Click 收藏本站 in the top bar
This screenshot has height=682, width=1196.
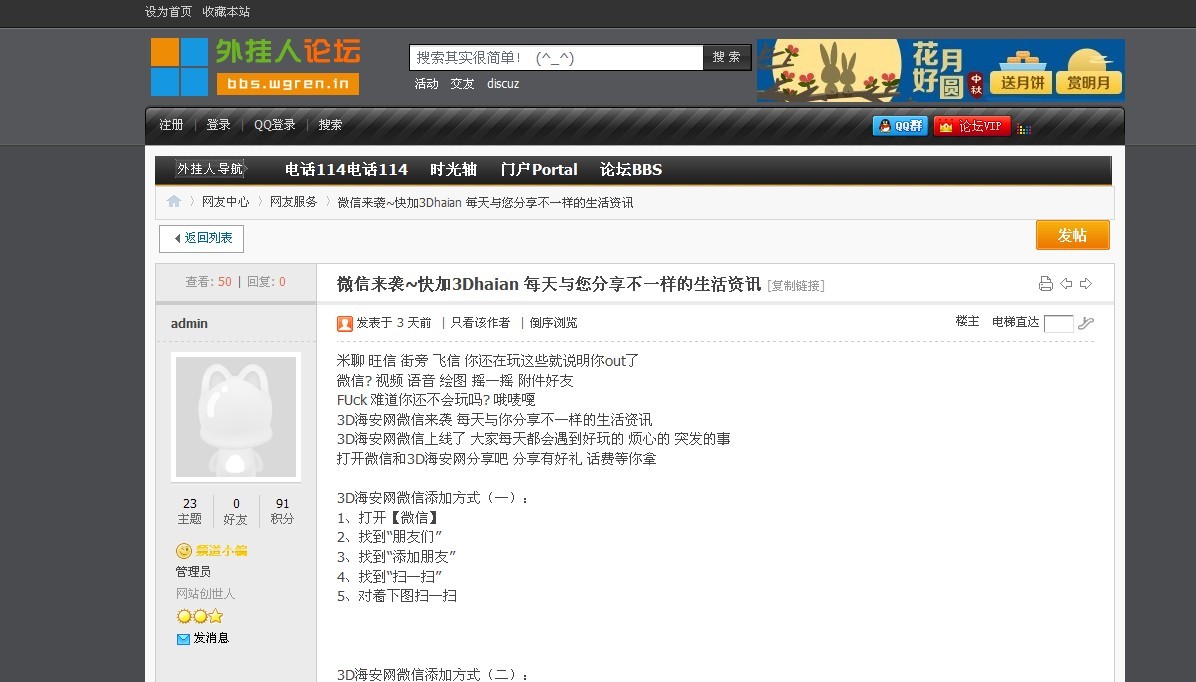227,11
